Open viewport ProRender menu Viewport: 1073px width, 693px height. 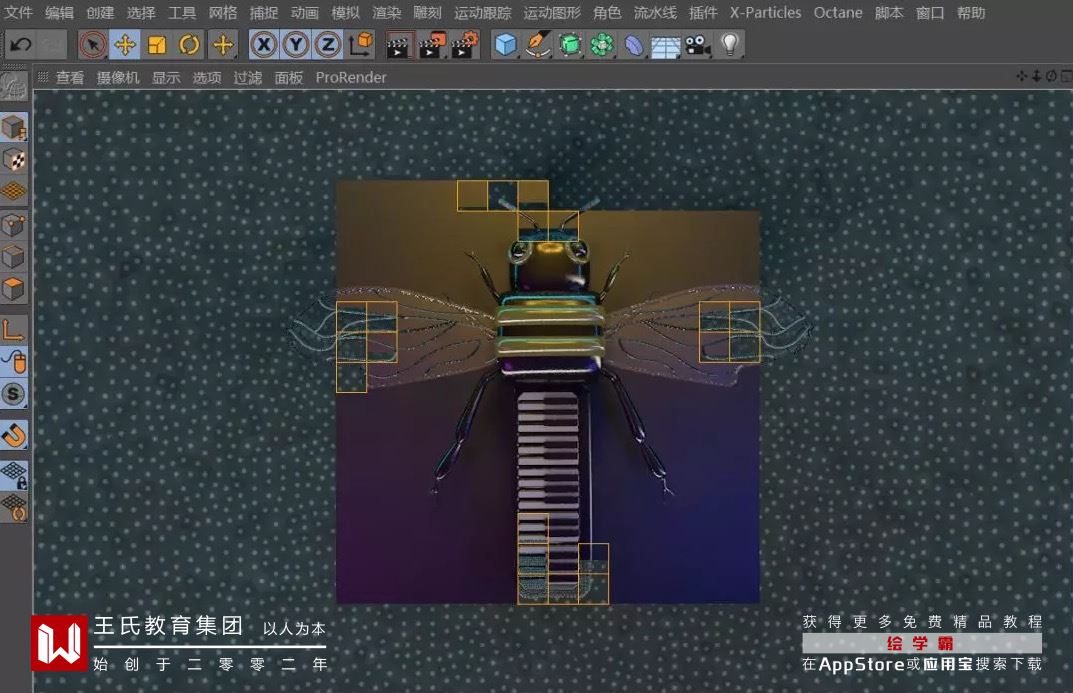[351, 77]
